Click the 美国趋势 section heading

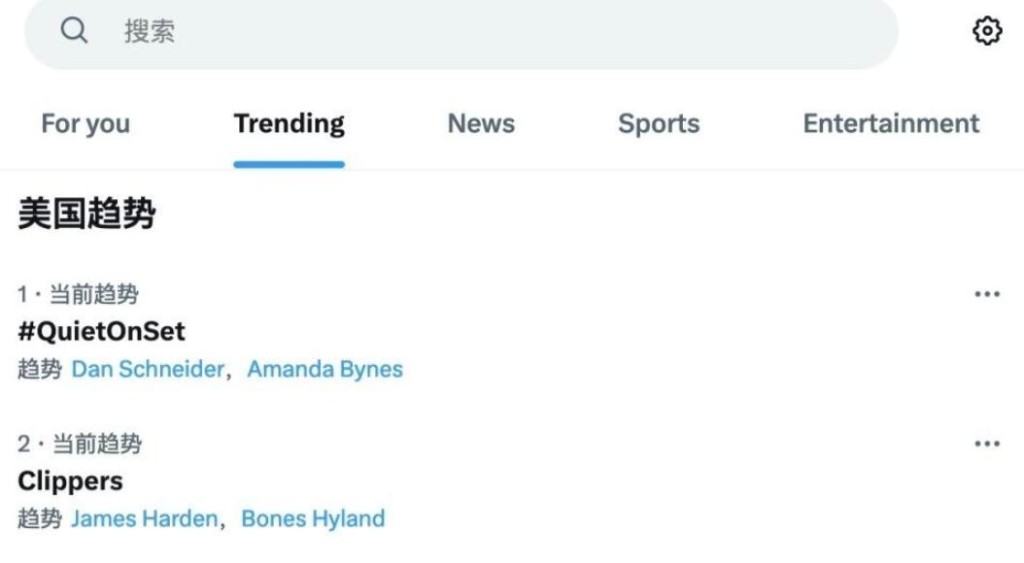pos(87,213)
